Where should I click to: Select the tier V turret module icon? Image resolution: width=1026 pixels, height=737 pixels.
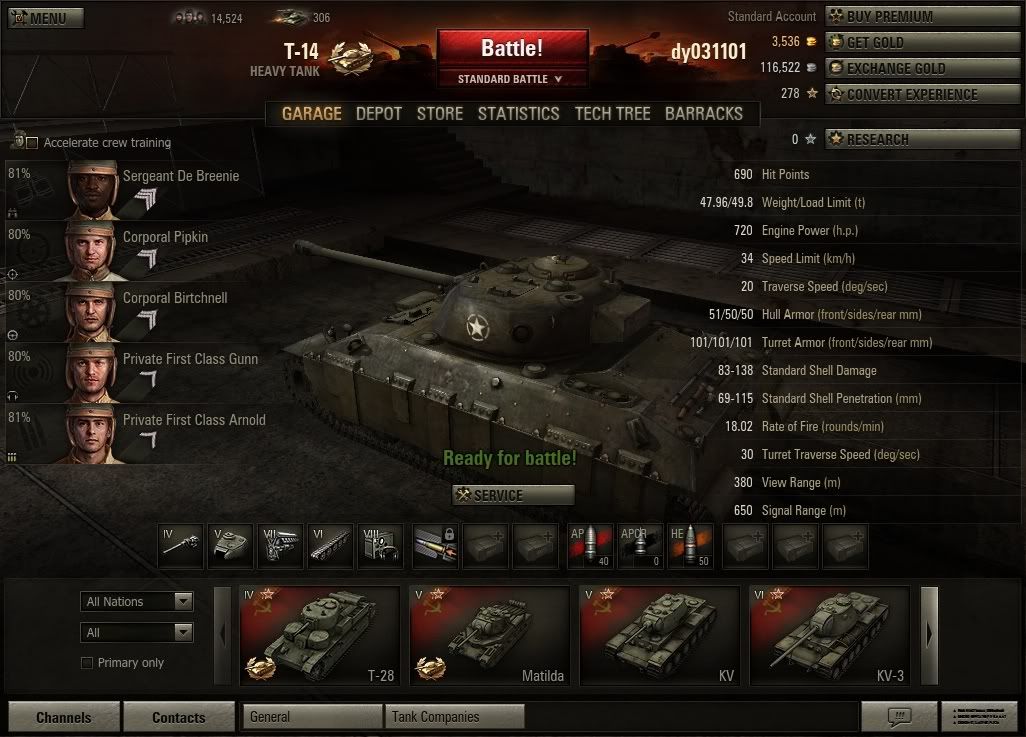(x=230, y=545)
